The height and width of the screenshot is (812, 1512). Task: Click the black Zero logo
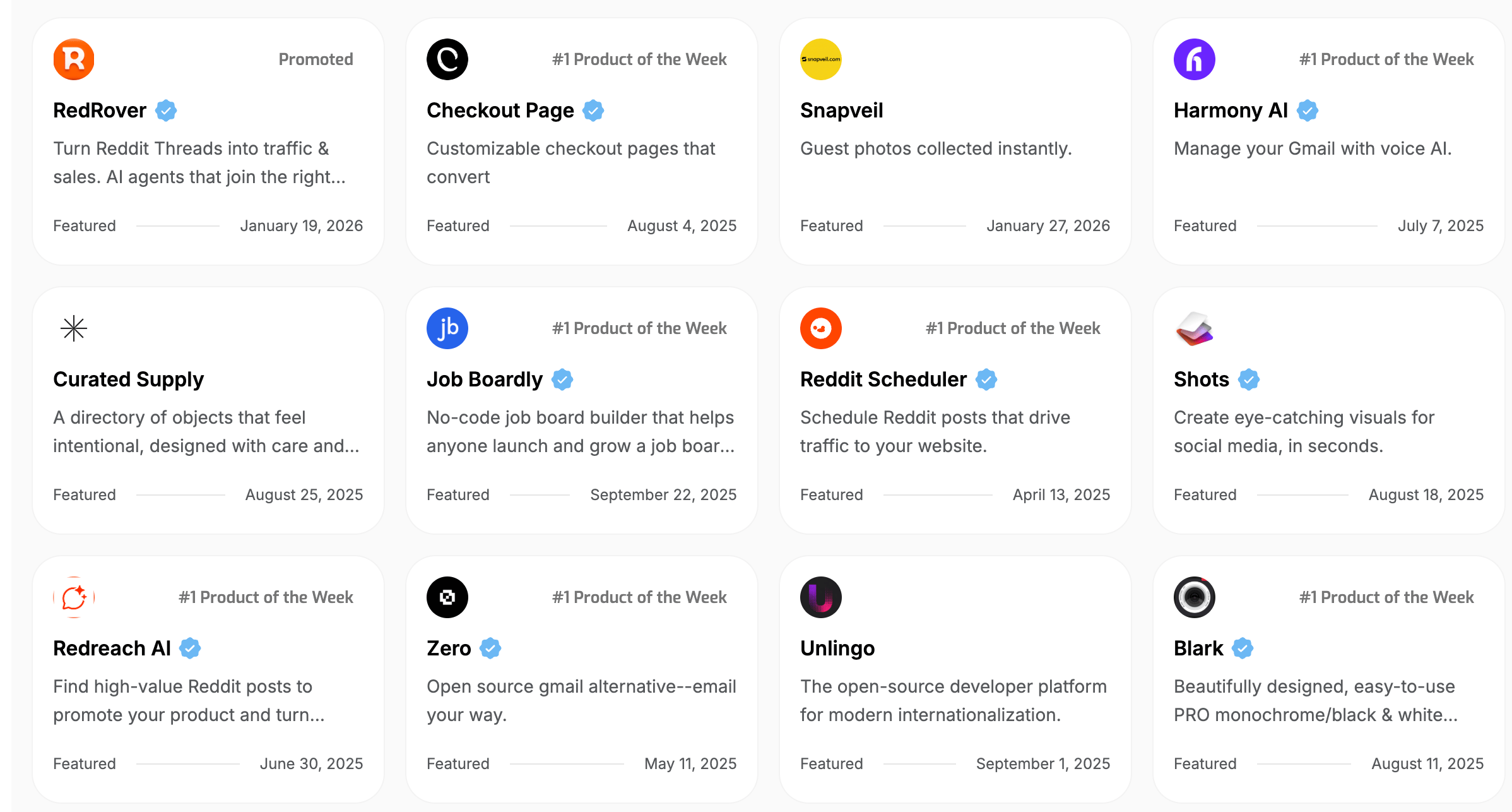(x=447, y=597)
